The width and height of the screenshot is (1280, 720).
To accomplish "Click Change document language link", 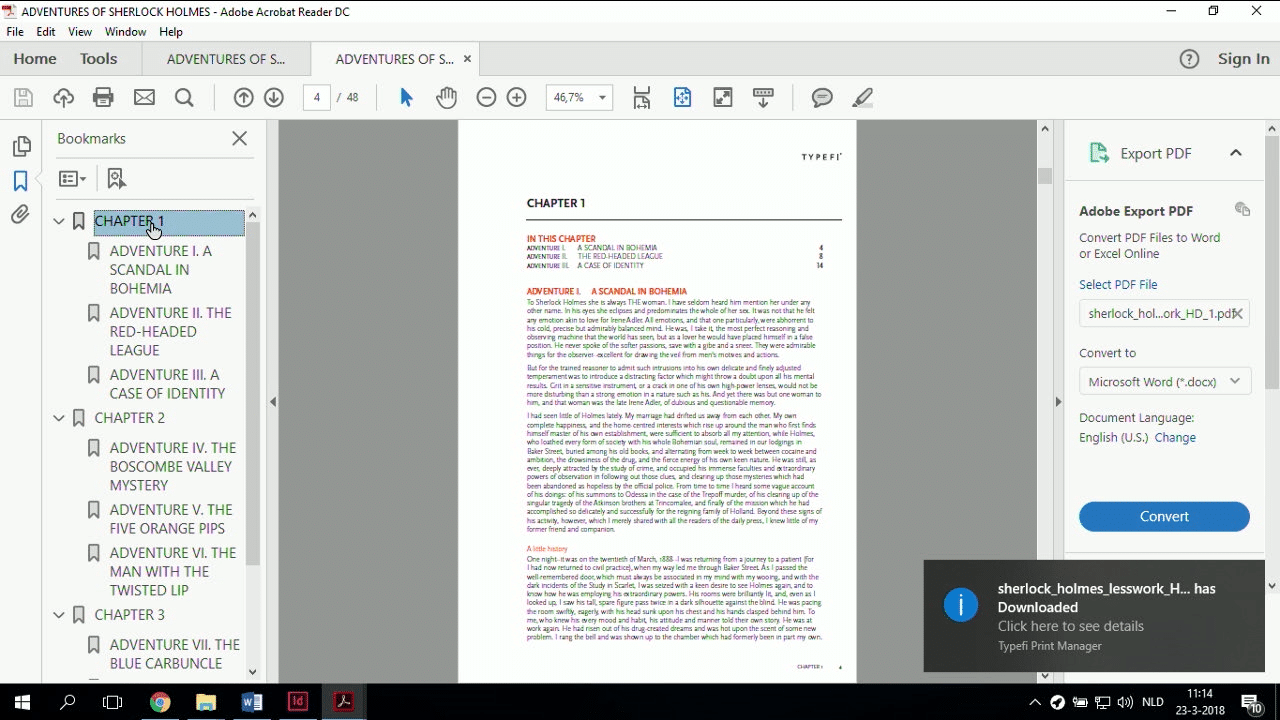I will point(1175,437).
